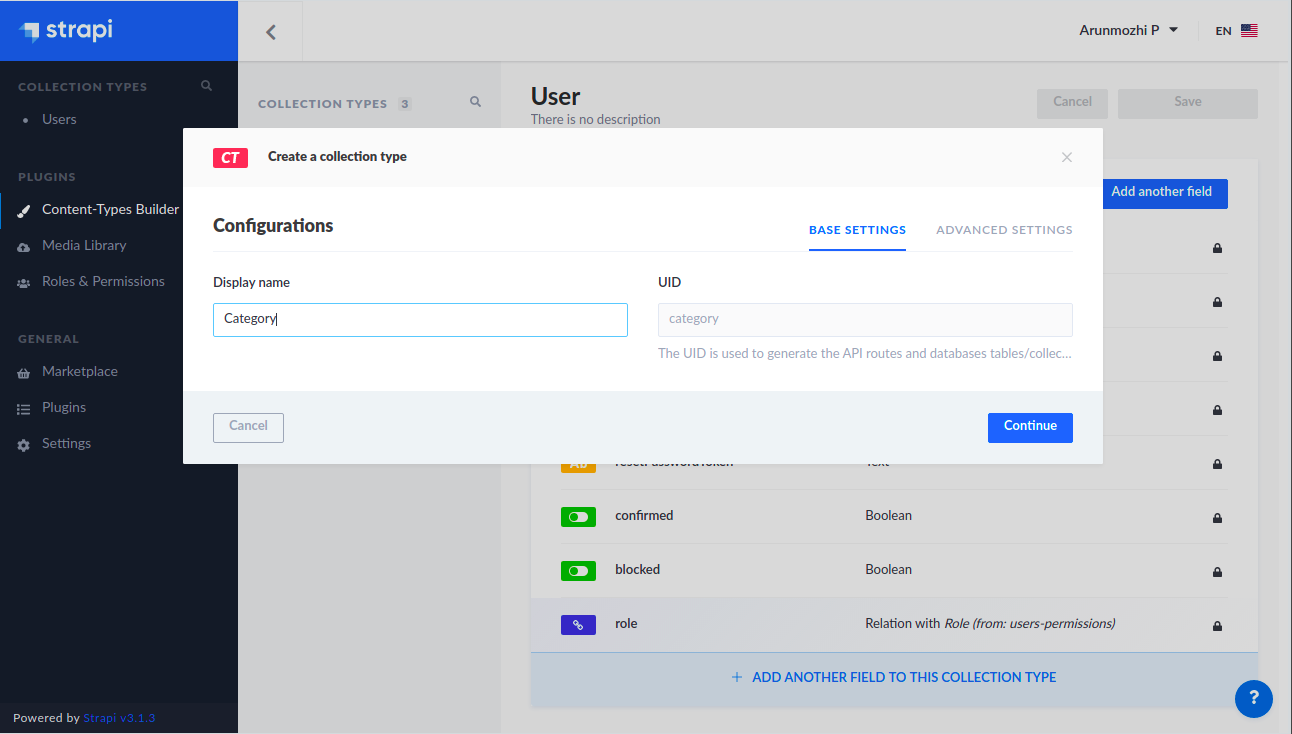Click the role relation link icon

pyautogui.click(x=578, y=625)
